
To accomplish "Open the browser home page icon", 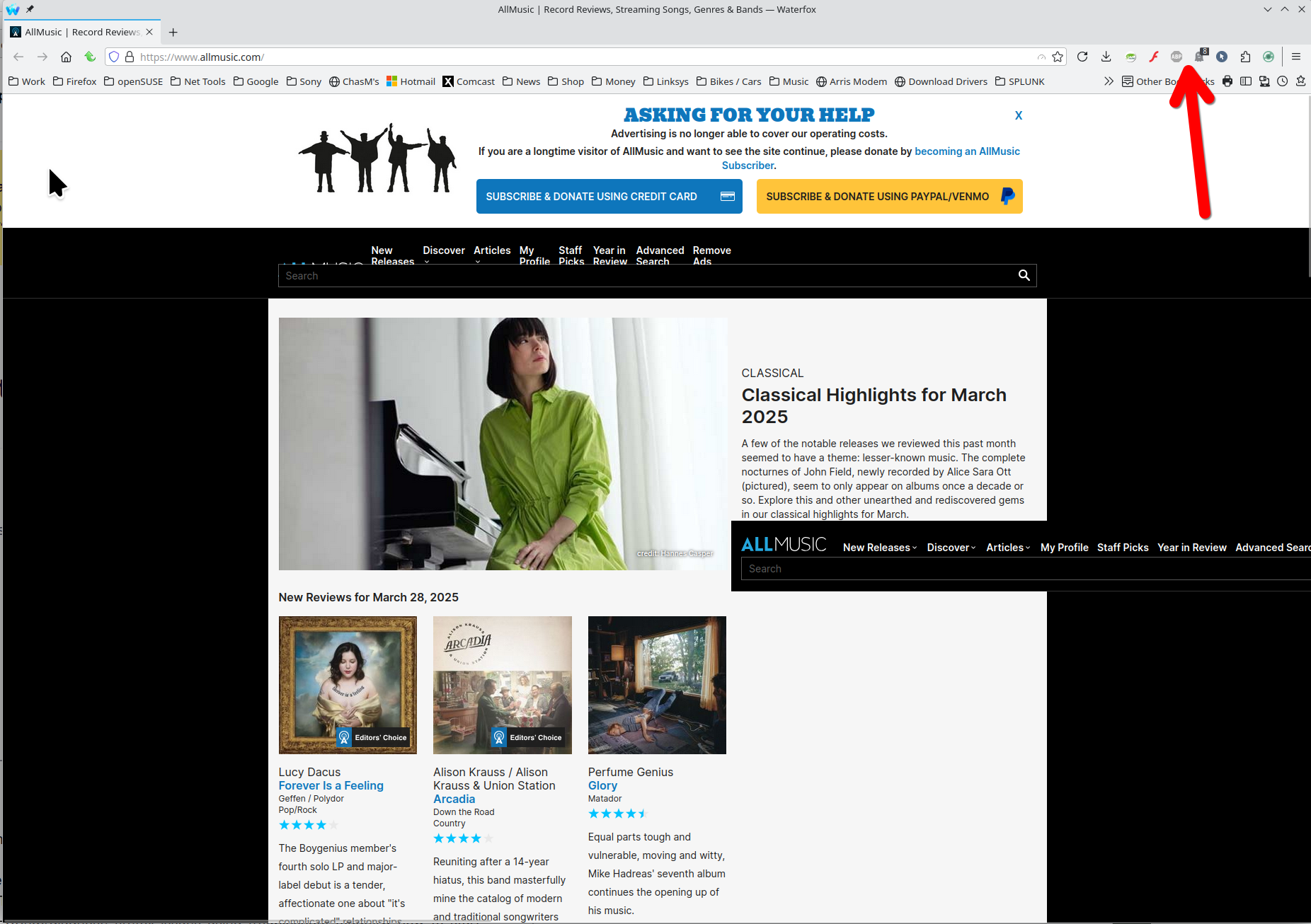I will click(x=66, y=57).
